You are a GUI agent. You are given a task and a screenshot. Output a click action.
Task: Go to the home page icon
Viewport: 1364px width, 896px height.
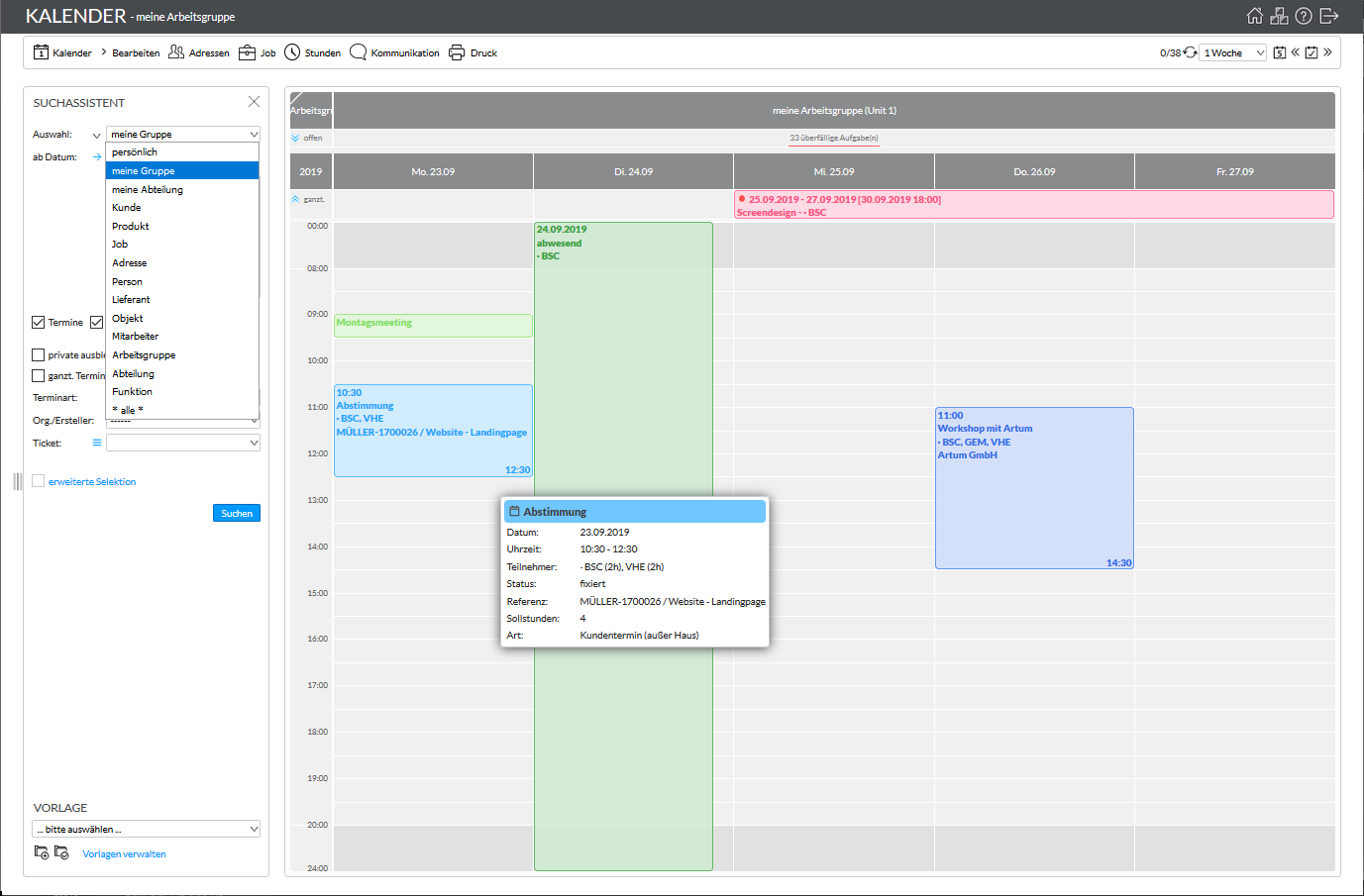tap(1255, 16)
